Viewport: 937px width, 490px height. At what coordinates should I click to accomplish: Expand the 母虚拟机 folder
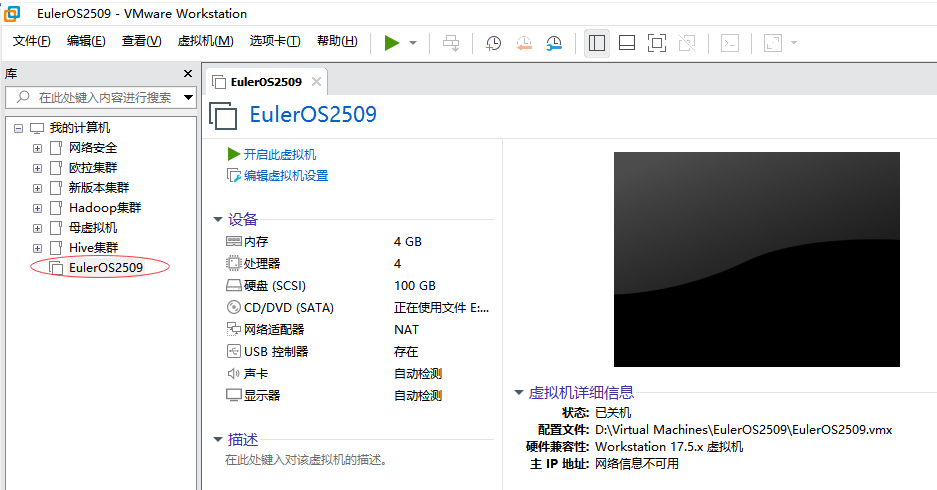coord(37,228)
